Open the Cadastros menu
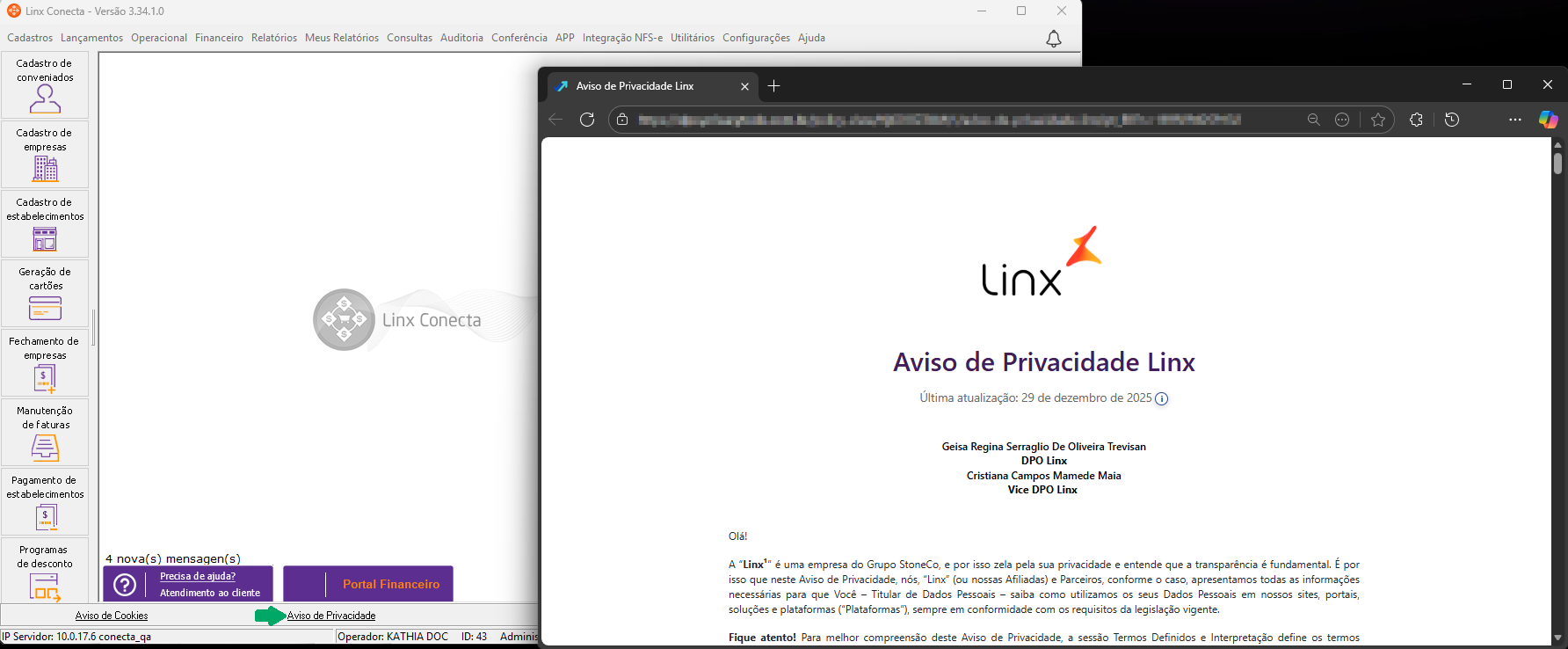1568x649 pixels. [x=30, y=38]
